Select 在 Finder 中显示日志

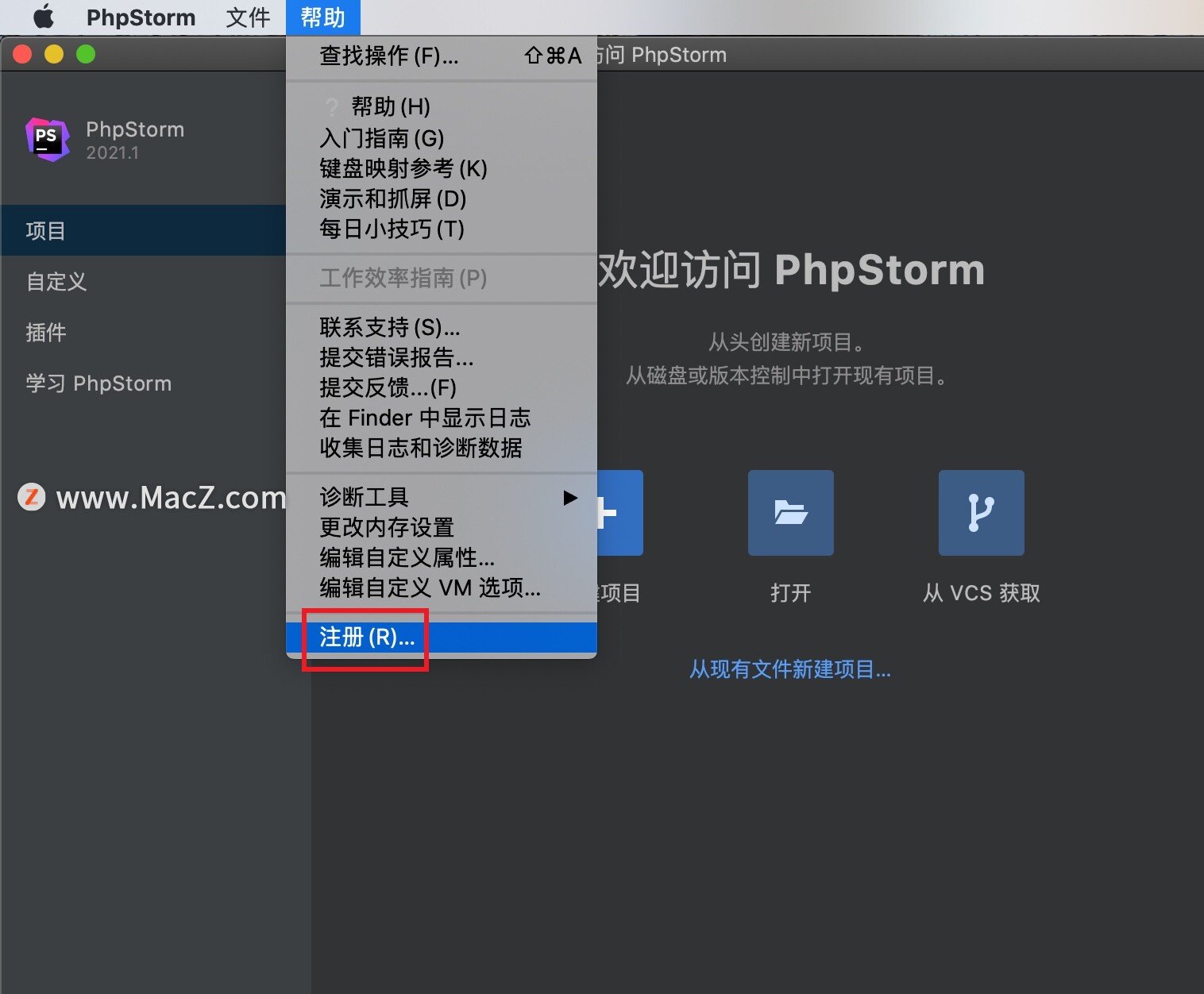[442, 418]
